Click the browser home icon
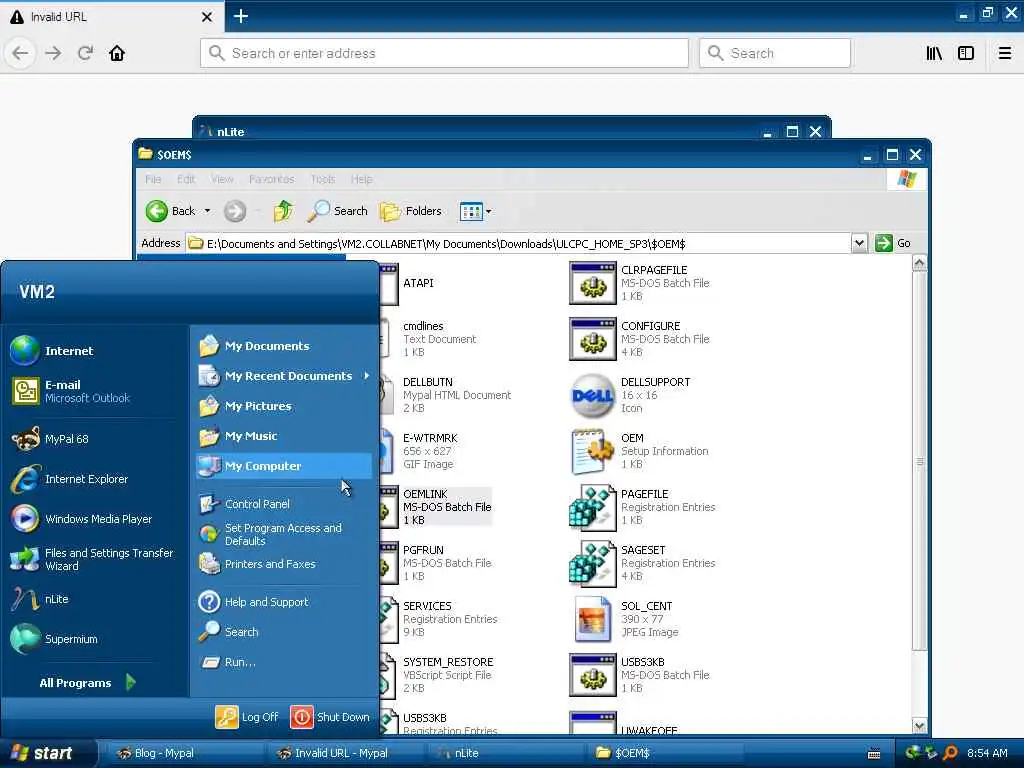 [117, 53]
